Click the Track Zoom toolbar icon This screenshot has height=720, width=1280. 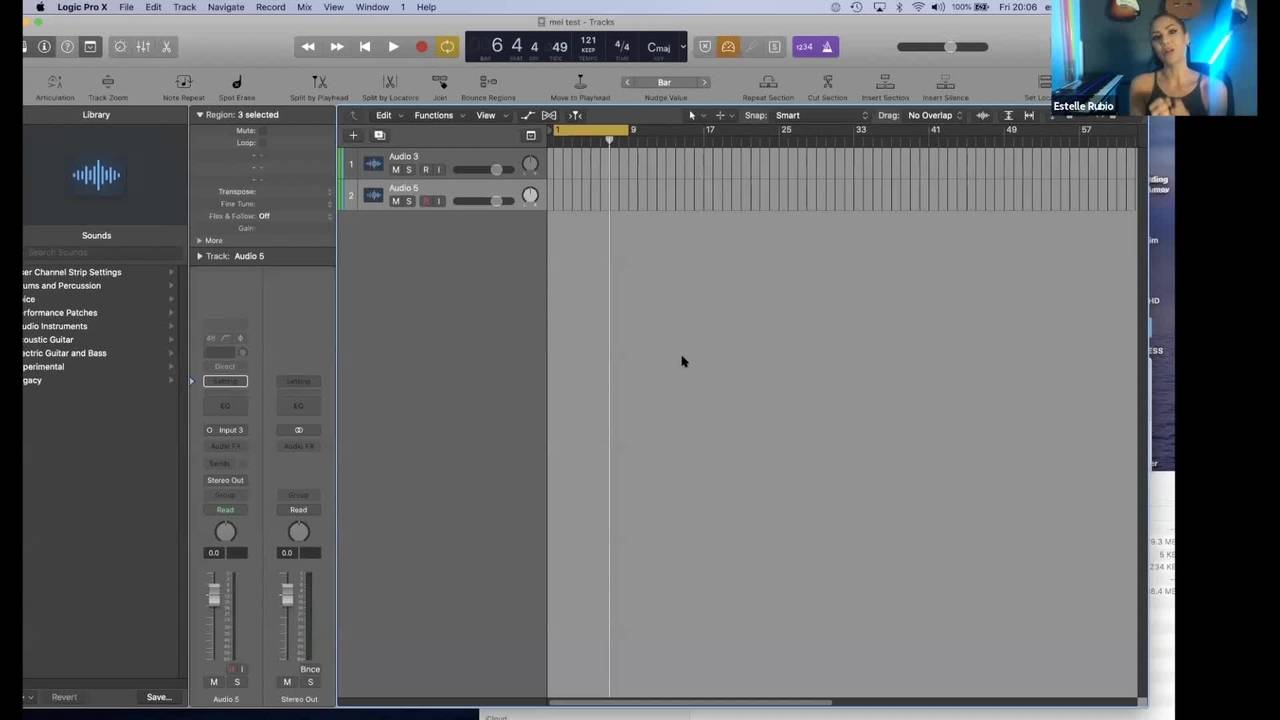(x=108, y=87)
